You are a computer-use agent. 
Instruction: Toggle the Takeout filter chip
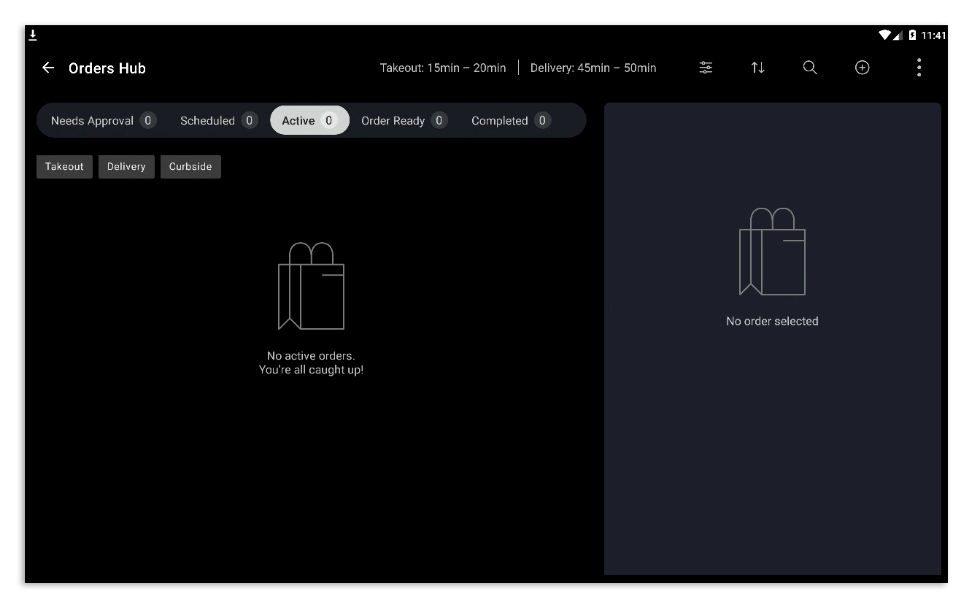coord(62,166)
